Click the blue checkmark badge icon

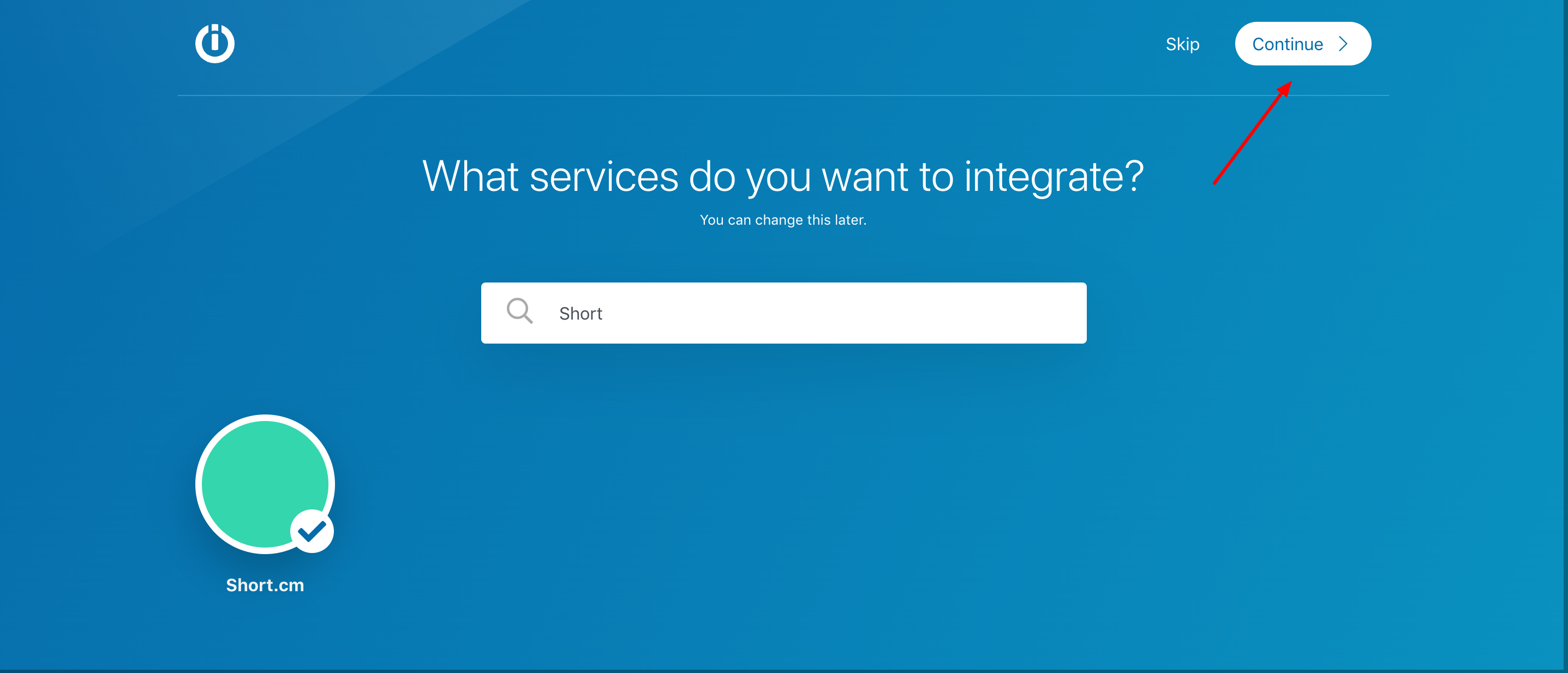312,531
